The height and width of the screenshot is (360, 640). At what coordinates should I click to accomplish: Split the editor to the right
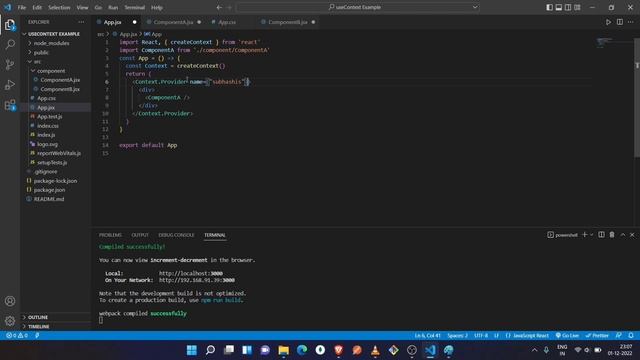[x=620, y=22]
